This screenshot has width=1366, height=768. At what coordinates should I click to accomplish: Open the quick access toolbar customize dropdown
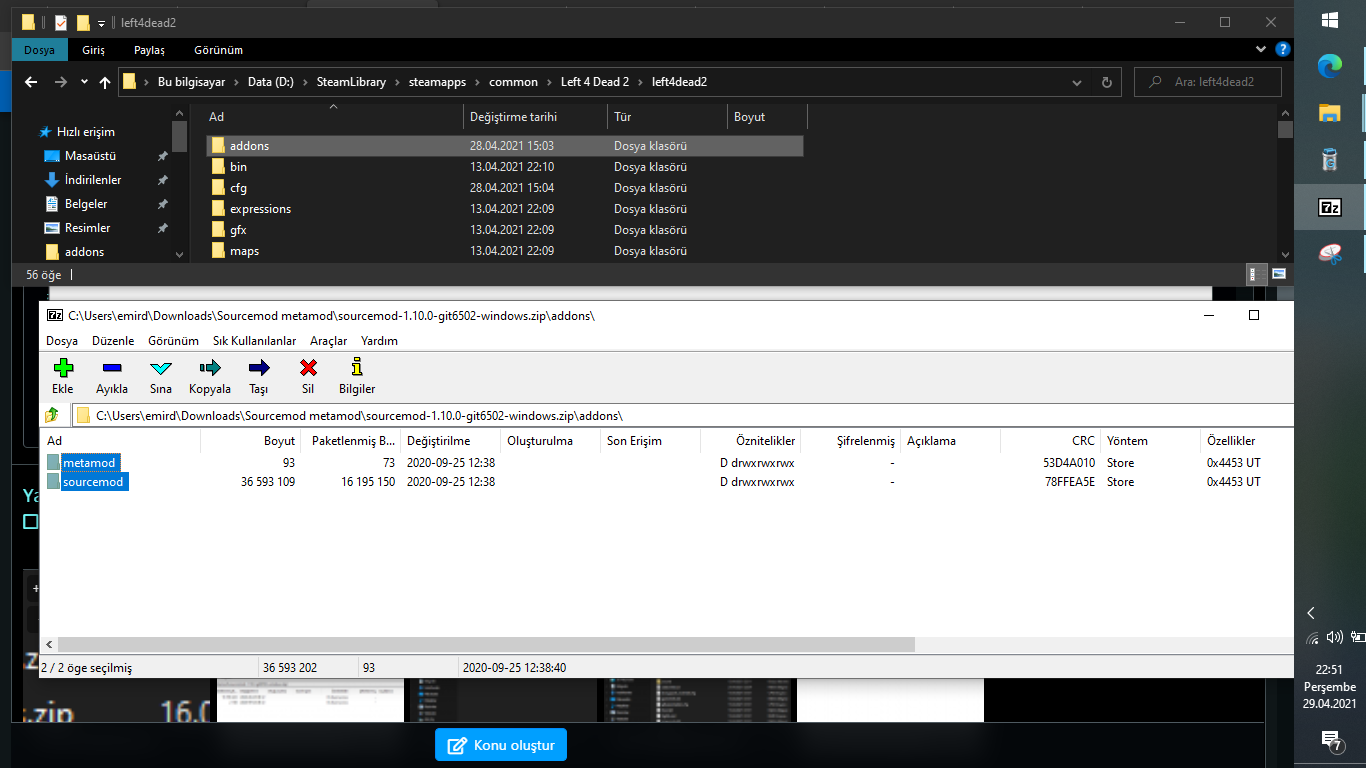click(x=102, y=23)
